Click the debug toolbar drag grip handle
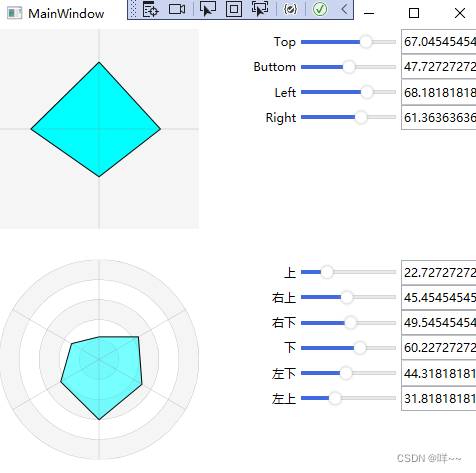Screen dimensions: 476x473 click(133, 9)
